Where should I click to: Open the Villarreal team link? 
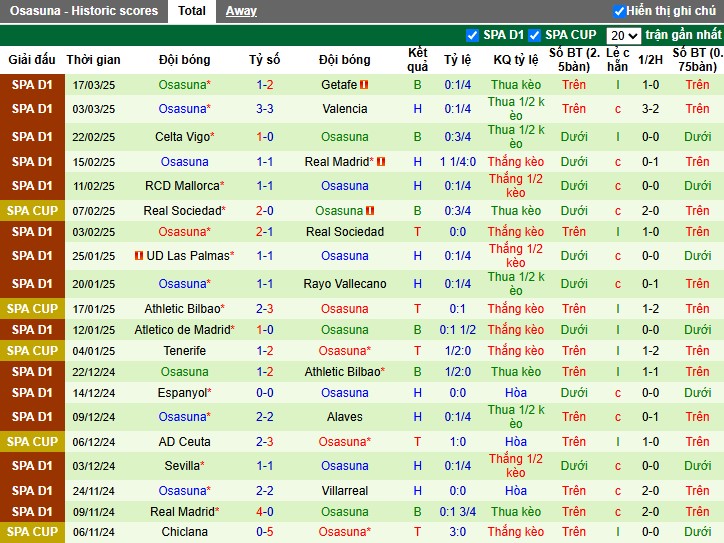point(345,491)
